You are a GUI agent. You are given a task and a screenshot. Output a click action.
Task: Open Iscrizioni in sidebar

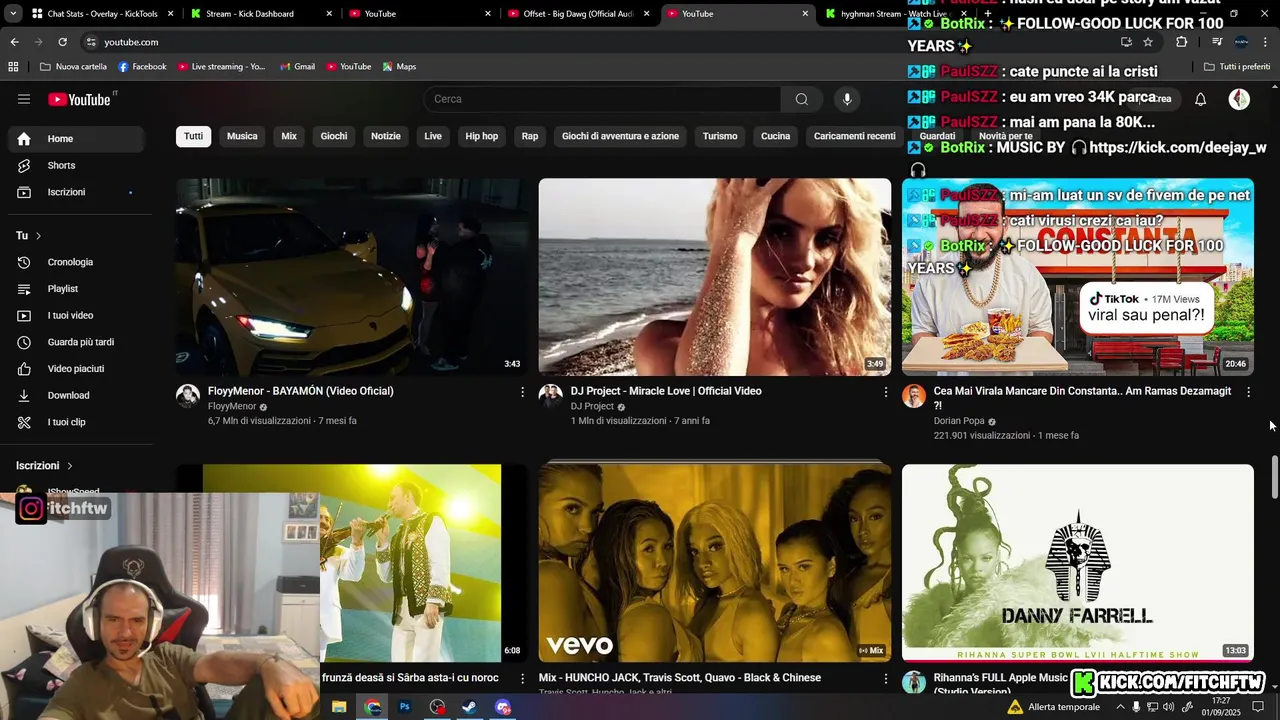(x=76, y=192)
